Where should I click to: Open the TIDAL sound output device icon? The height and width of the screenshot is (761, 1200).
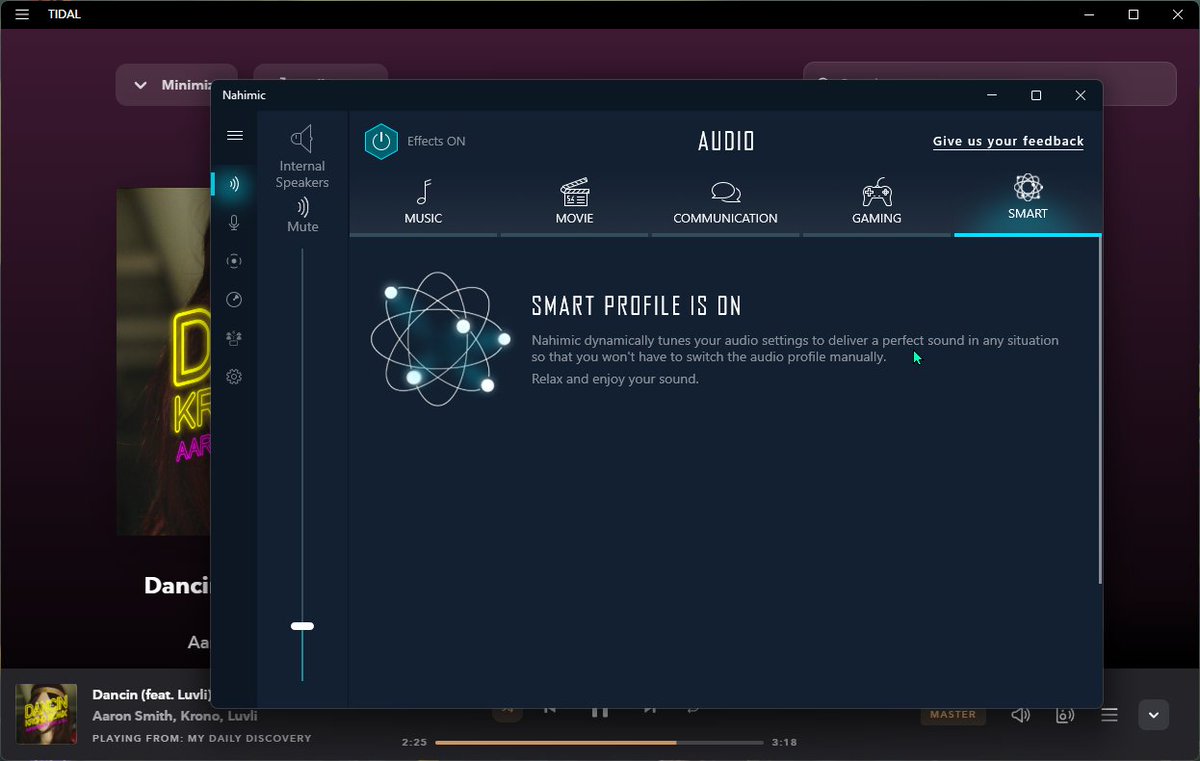pos(1065,715)
